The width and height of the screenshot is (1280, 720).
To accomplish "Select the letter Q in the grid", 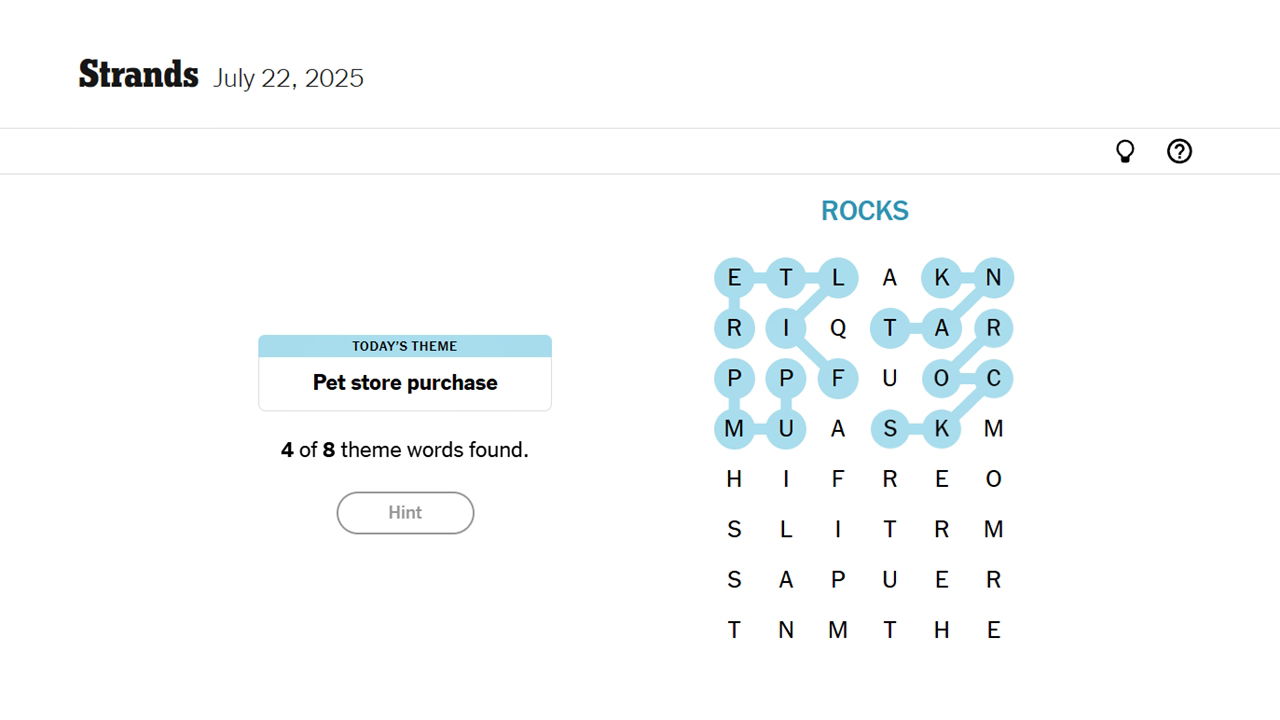I will [x=838, y=328].
